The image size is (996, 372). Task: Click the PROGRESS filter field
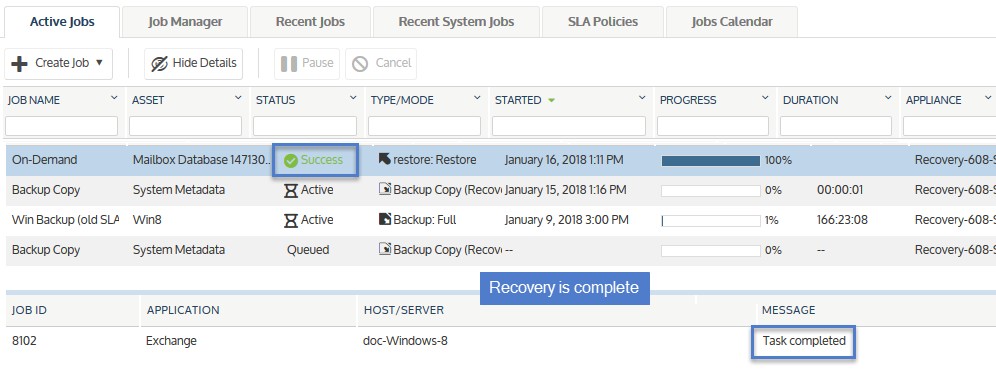pyautogui.click(x=713, y=126)
